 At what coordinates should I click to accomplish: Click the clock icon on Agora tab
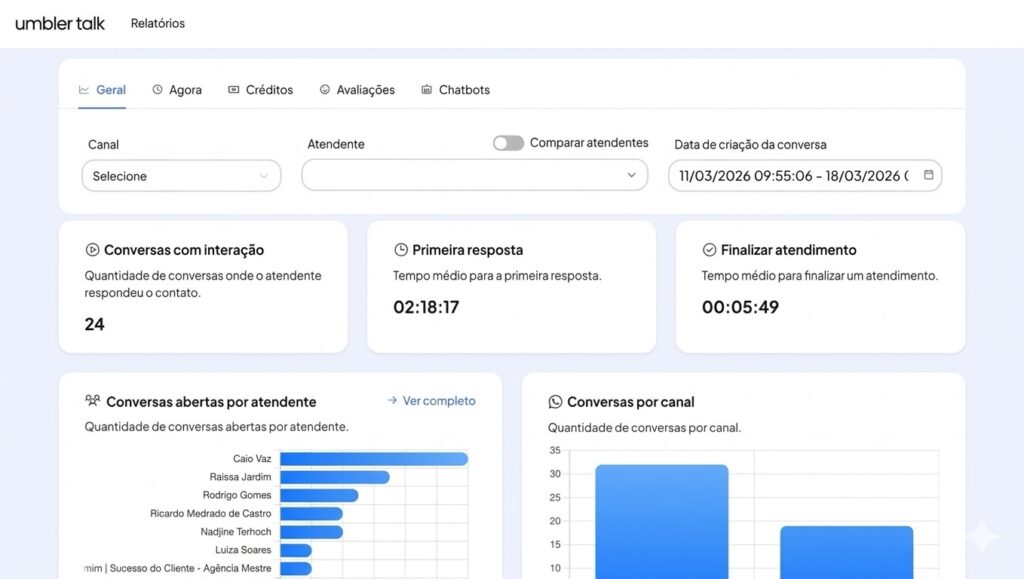[x=157, y=89]
